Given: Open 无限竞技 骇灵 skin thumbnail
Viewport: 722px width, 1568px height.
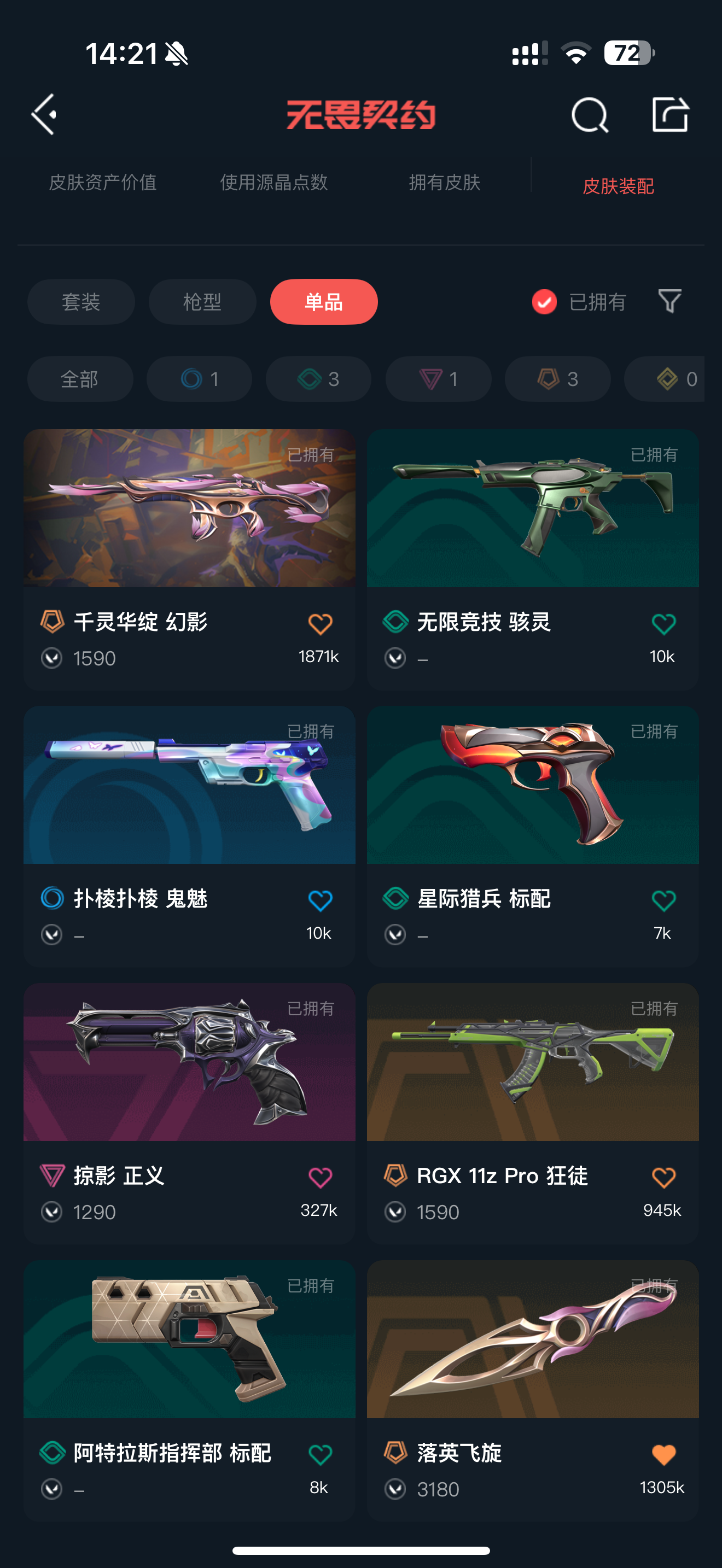Looking at the screenshot, I should tap(533, 508).
